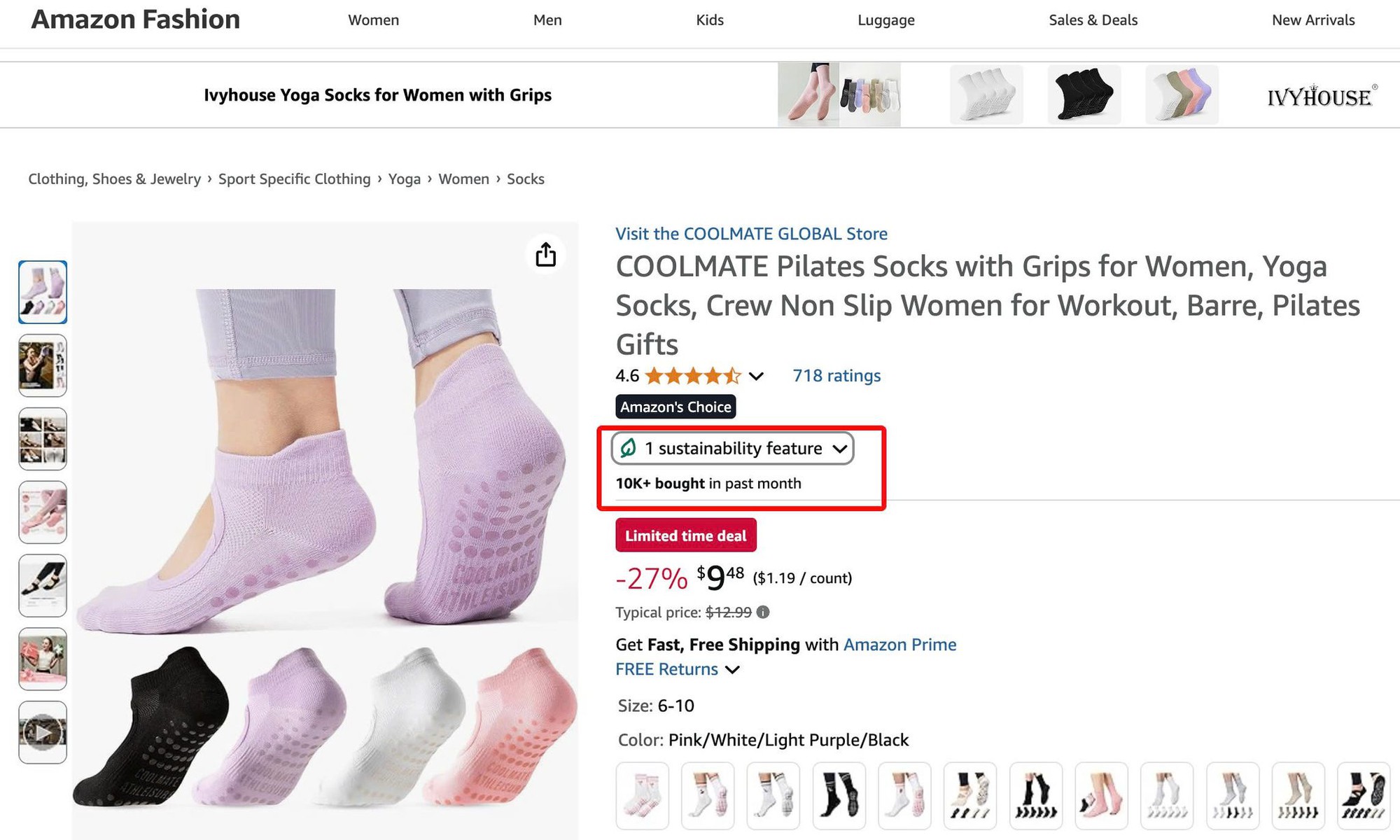Click the Amazon Prime link
The image size is (1400, 840).
pos(901,644)
